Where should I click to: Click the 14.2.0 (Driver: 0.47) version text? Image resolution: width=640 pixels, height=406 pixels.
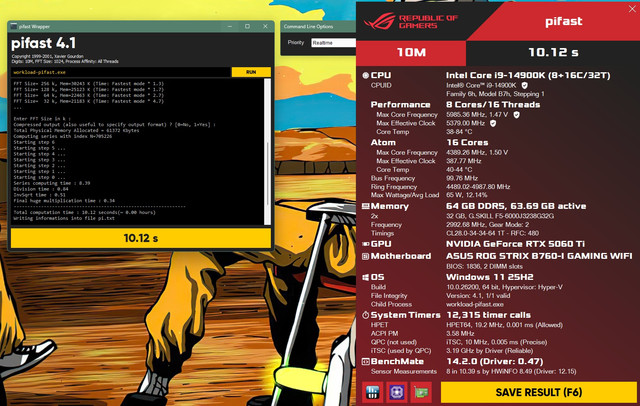point(494,362)
